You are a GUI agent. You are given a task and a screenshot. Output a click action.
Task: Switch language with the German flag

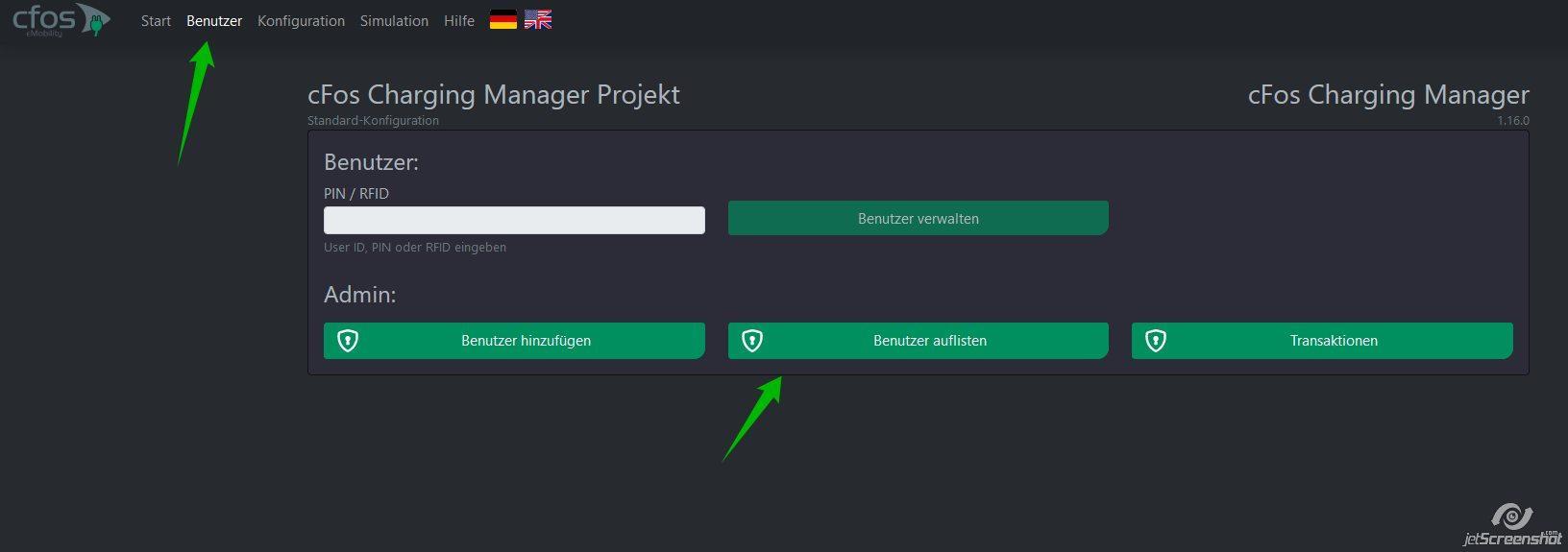(x=503, y=20)
